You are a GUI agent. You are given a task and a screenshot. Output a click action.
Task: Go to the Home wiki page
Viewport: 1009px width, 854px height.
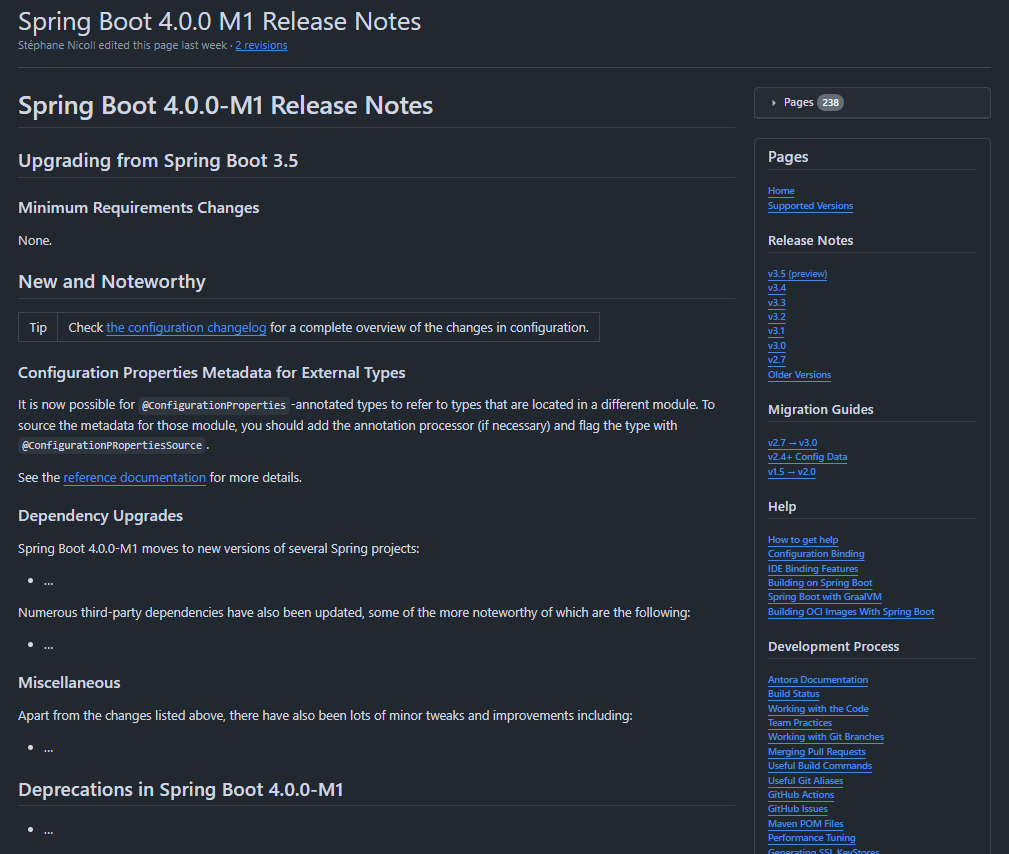(781, 190)
